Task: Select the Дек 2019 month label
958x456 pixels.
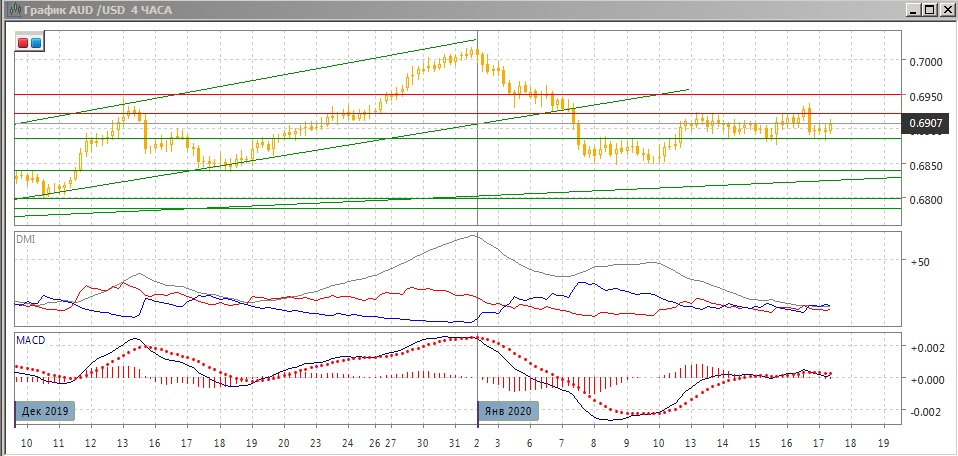Action: point(46,411)
